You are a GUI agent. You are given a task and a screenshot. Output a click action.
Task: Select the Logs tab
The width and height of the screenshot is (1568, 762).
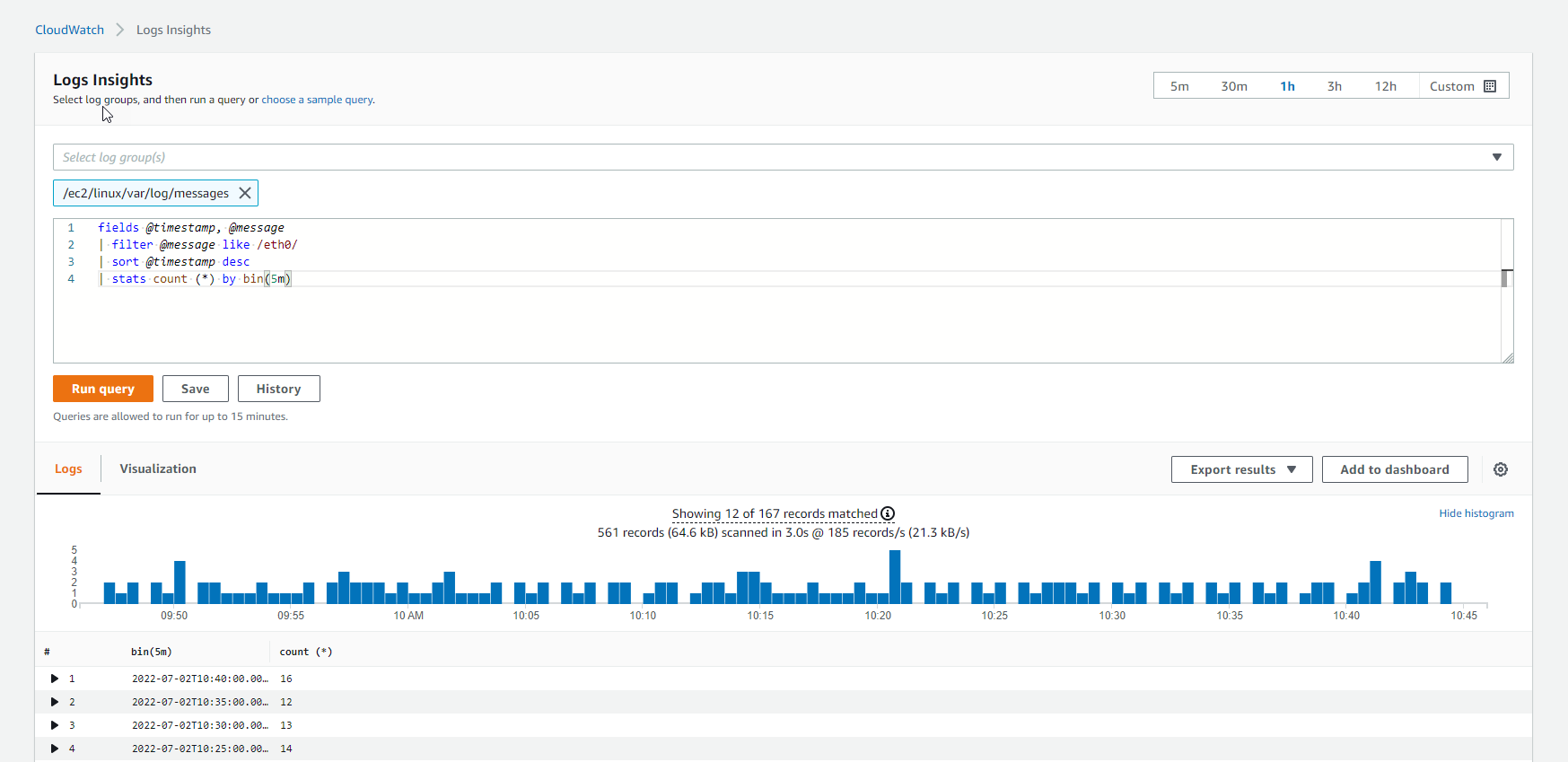[68, 469]
